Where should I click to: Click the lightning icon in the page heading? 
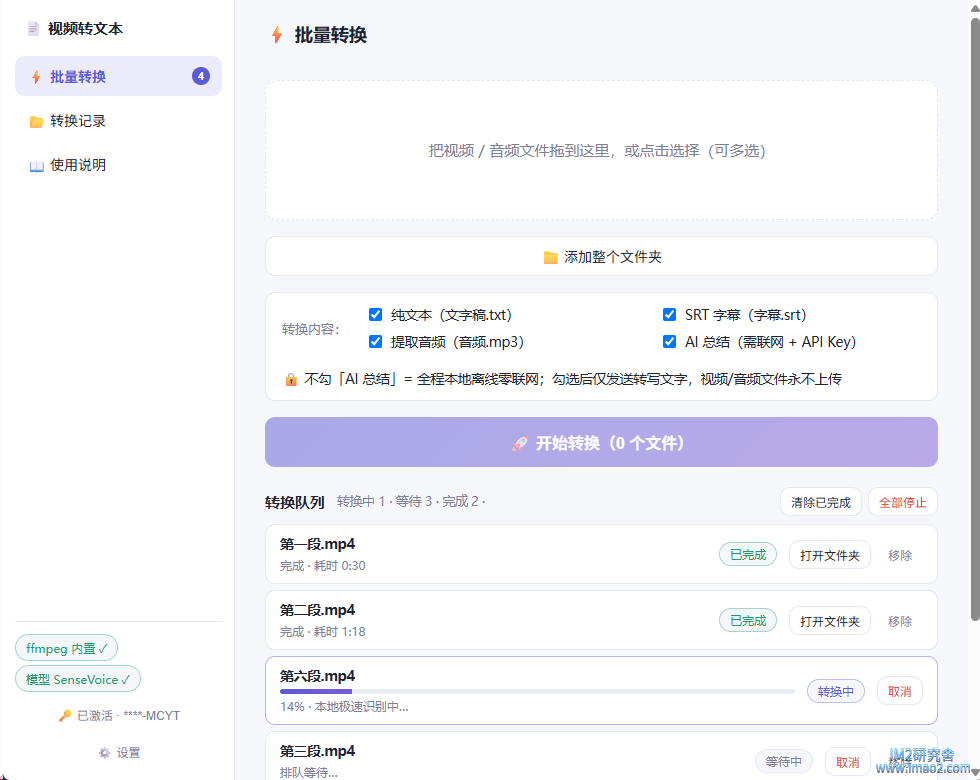pyautogui.click(x=277, y=34)
